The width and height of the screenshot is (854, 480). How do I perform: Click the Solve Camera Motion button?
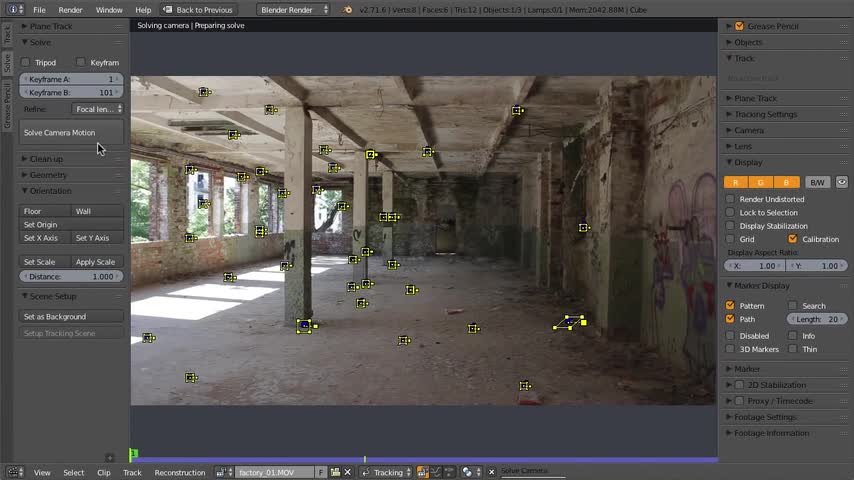[x=71, y=132]
